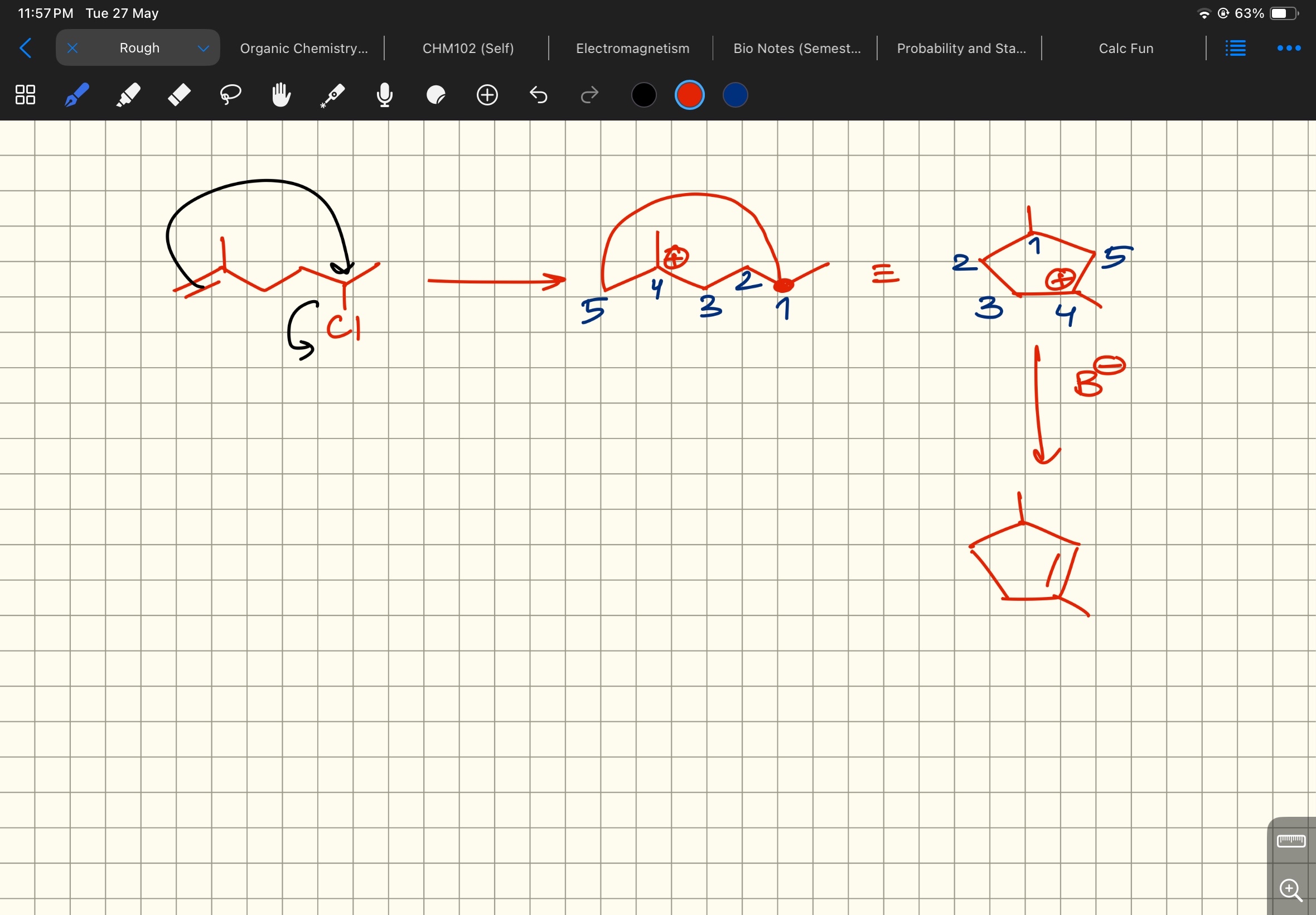Undo the last stroke

539,95
